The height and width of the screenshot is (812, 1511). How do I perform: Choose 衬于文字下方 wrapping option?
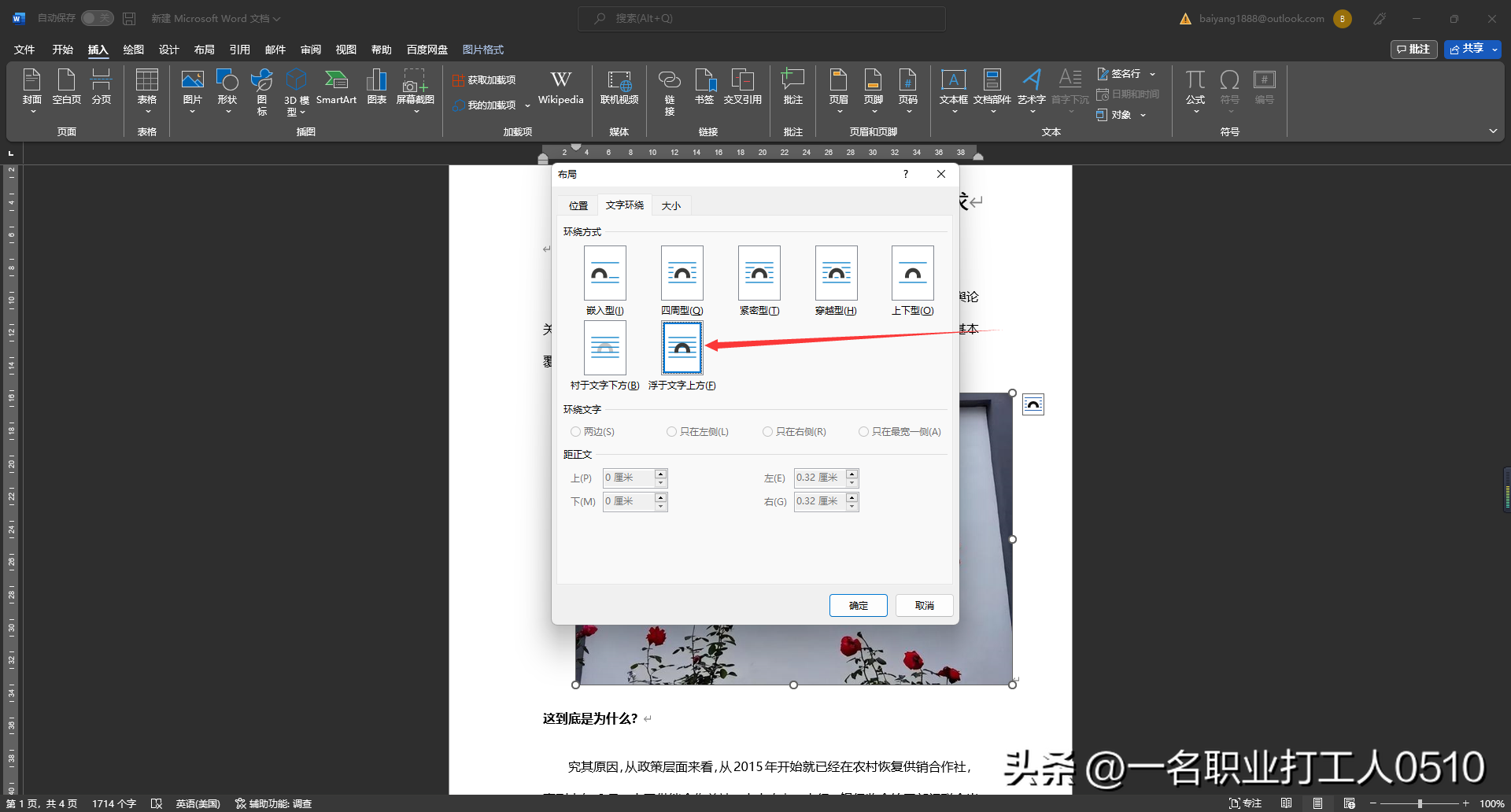(x=604, y=348)
